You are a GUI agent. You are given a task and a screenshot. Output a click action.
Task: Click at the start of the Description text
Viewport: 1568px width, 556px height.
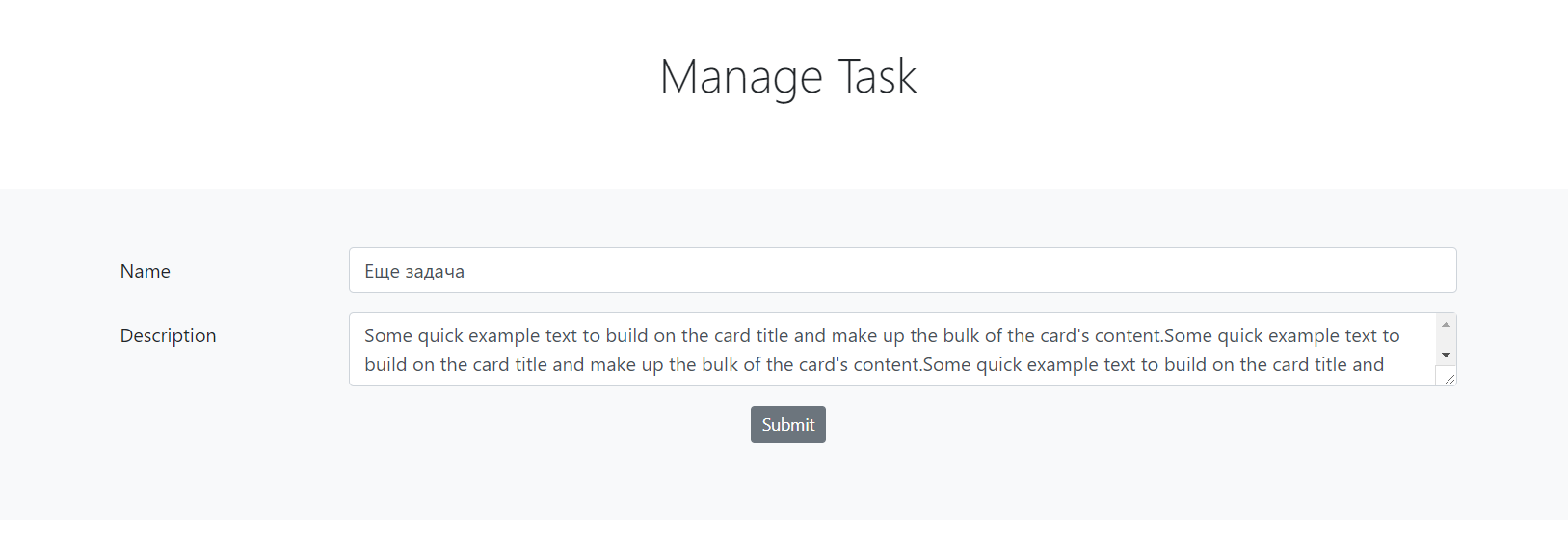tap(364, 335)
